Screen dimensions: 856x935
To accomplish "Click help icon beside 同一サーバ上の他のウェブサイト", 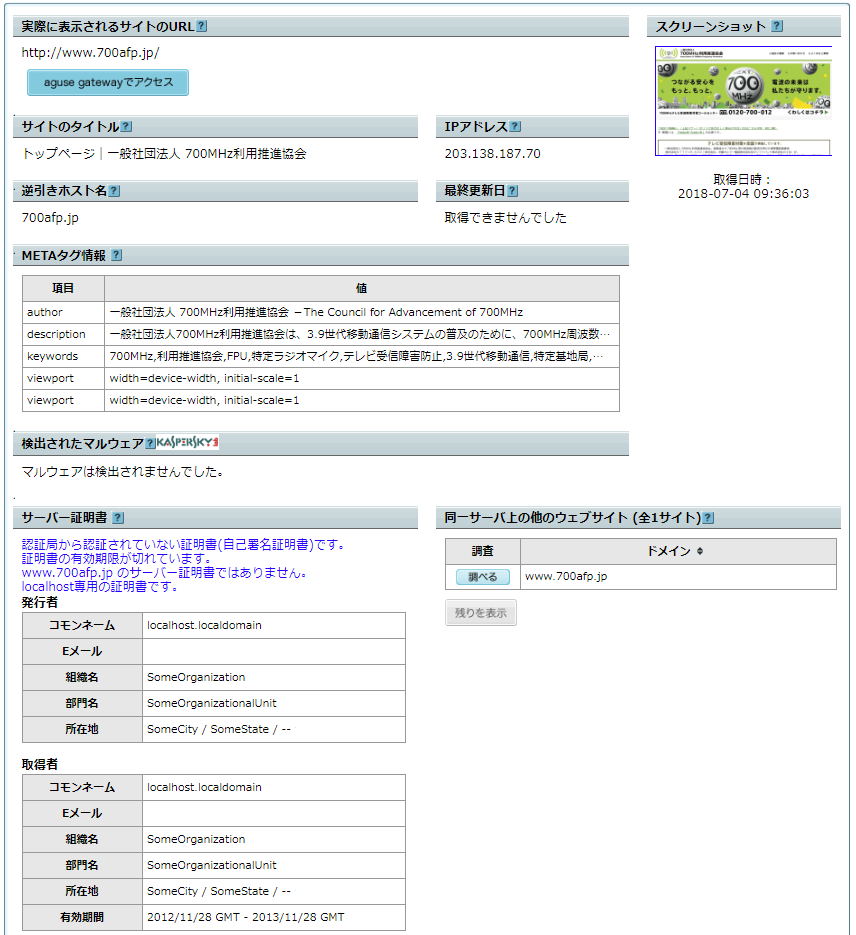I will coord(708,518).
